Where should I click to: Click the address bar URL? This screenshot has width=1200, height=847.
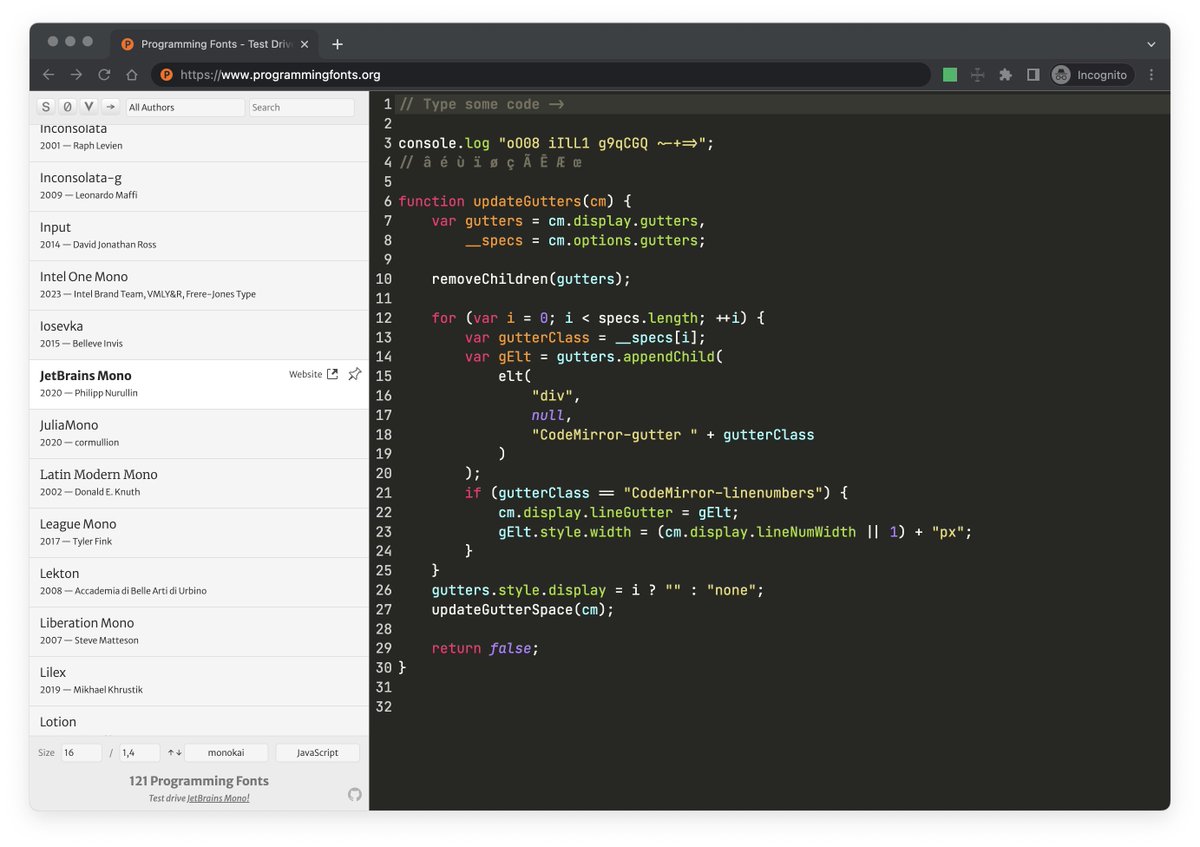point(280,75)
